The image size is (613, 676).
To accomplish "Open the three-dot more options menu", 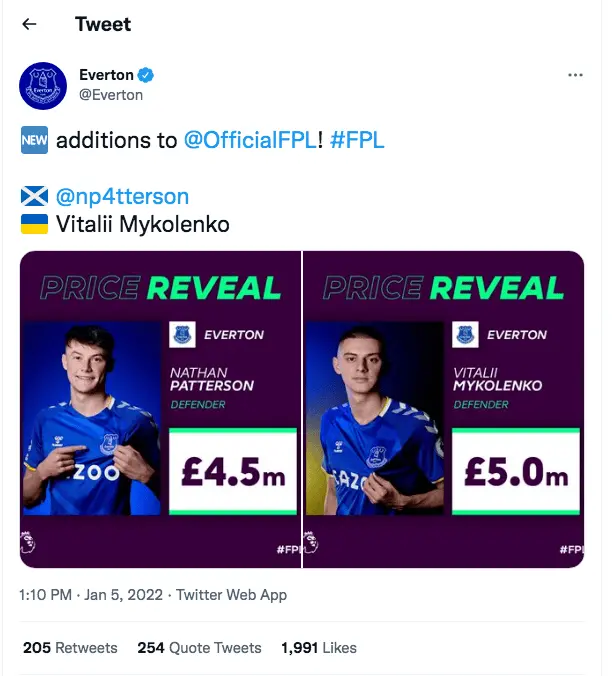I will tap(575, 76).
